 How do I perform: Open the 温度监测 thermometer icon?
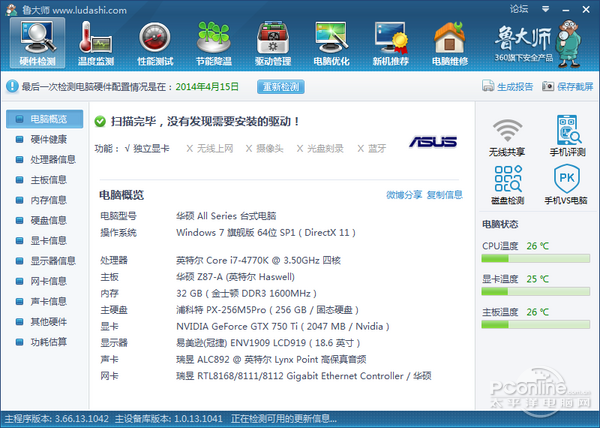click(x=96, y=43)
